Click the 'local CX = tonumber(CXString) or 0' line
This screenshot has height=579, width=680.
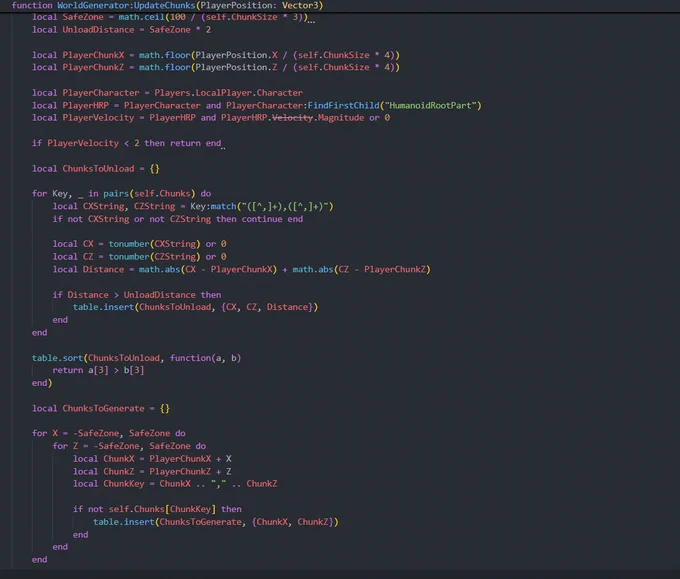[139, 244]
